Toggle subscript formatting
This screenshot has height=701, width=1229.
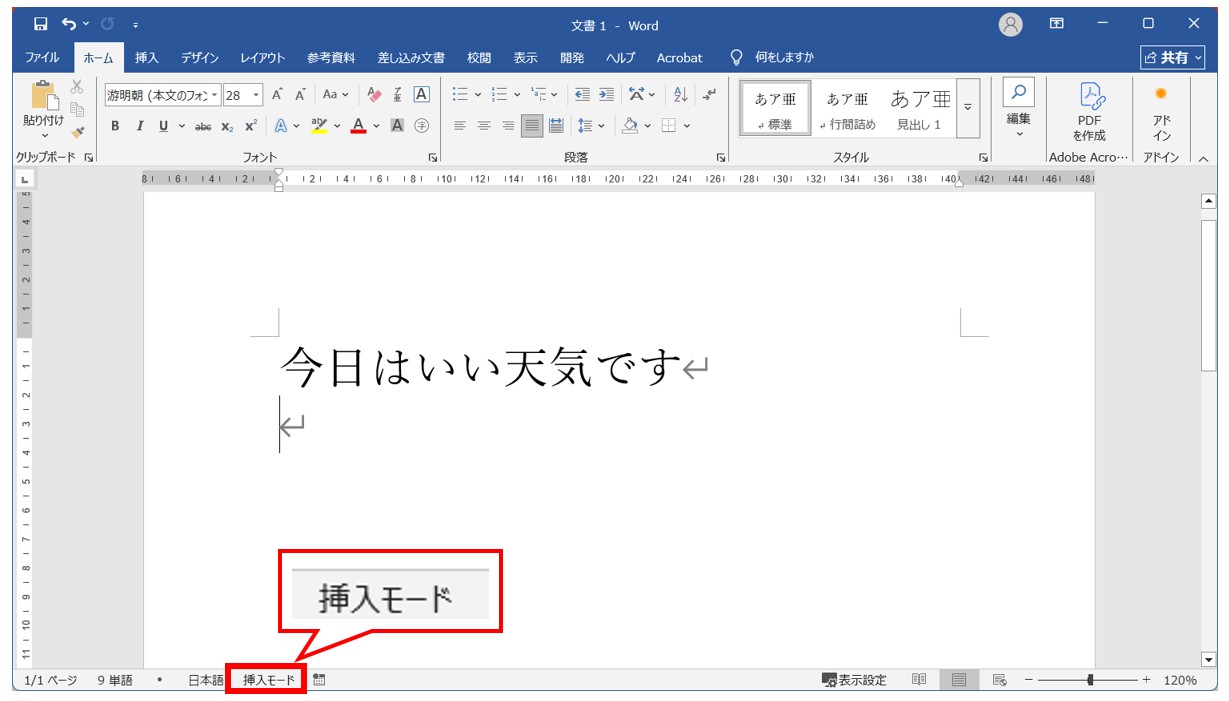[x=227, y=126]
